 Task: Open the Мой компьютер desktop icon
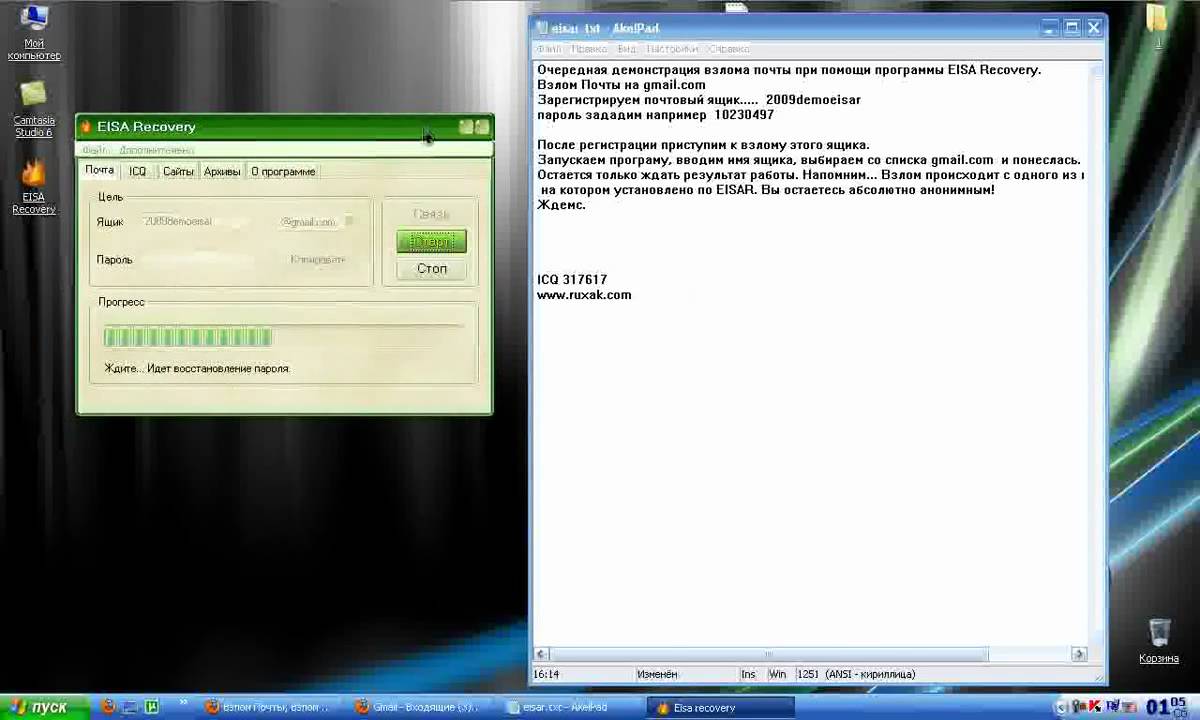pos(34,32)
